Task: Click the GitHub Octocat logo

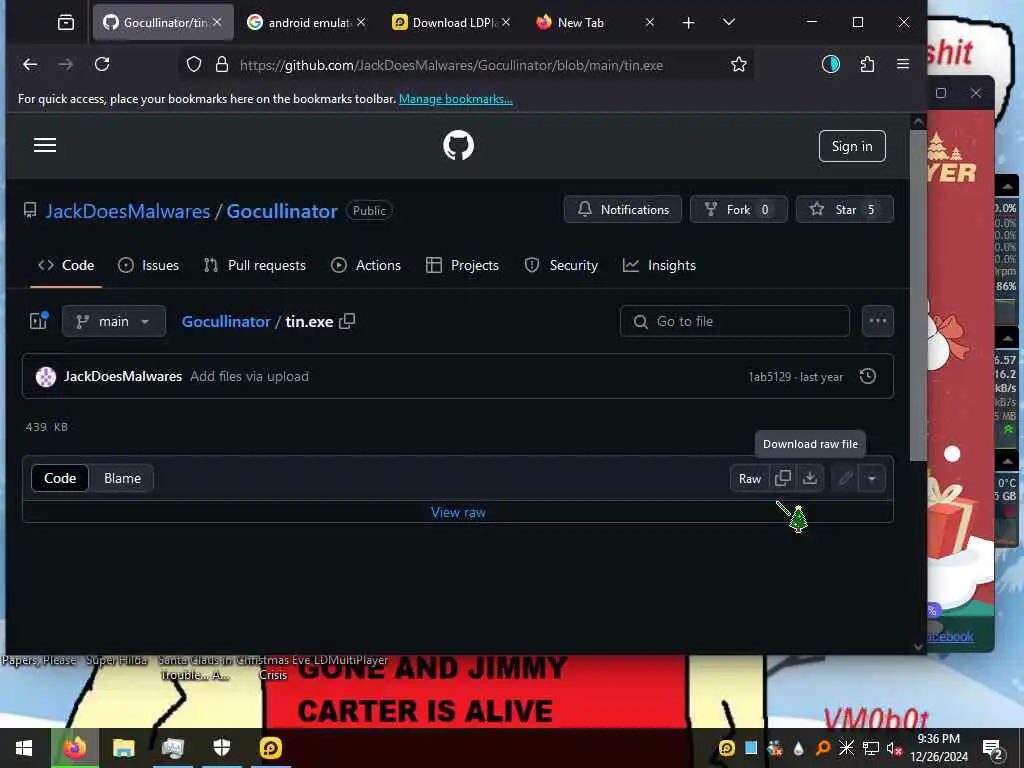Action: click(458, 145)
